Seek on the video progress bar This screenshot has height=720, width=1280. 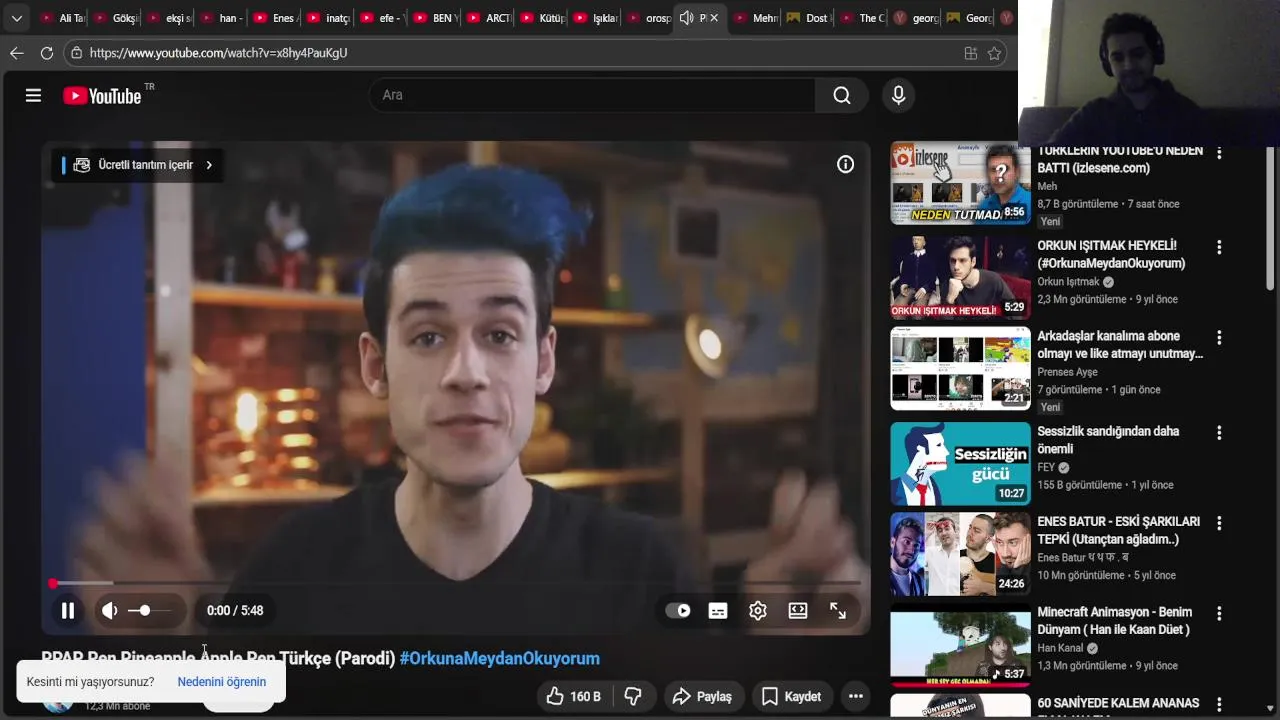[x=456, y=583]
